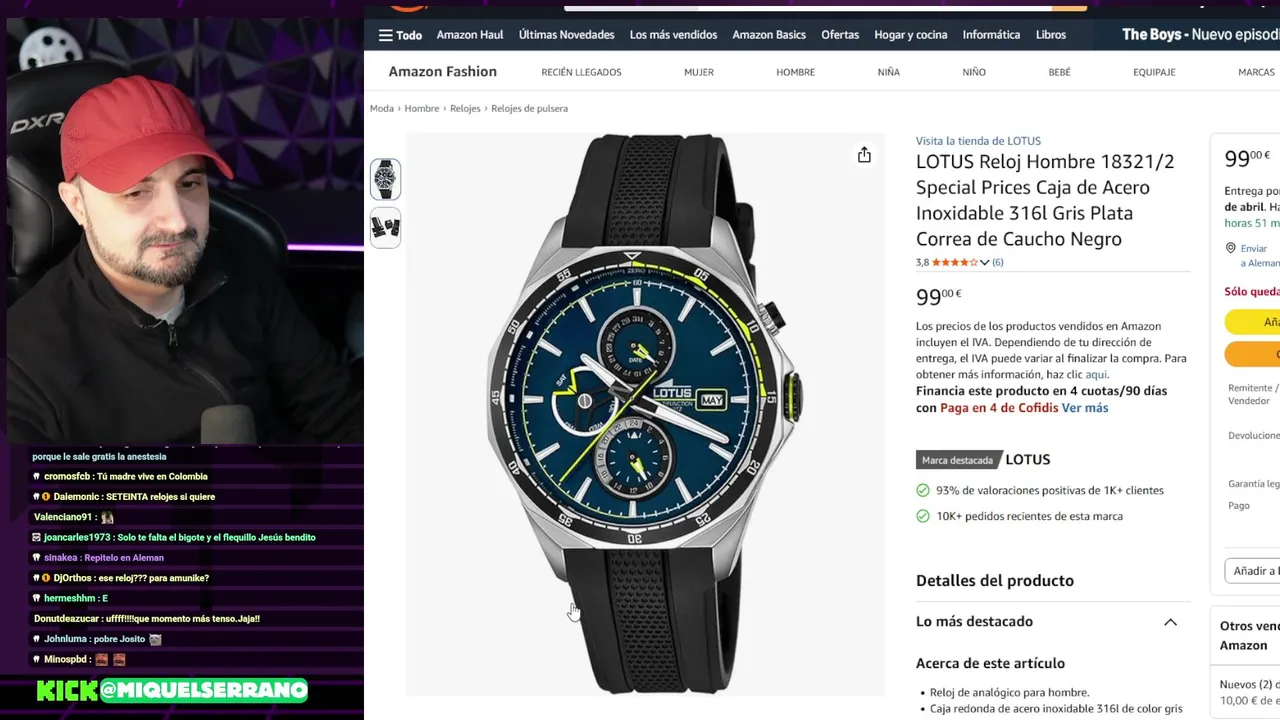Click the location pin delivery icon
Image resolution: width=1280 pixels, height=720 pixels.
tap(1231, 248)
